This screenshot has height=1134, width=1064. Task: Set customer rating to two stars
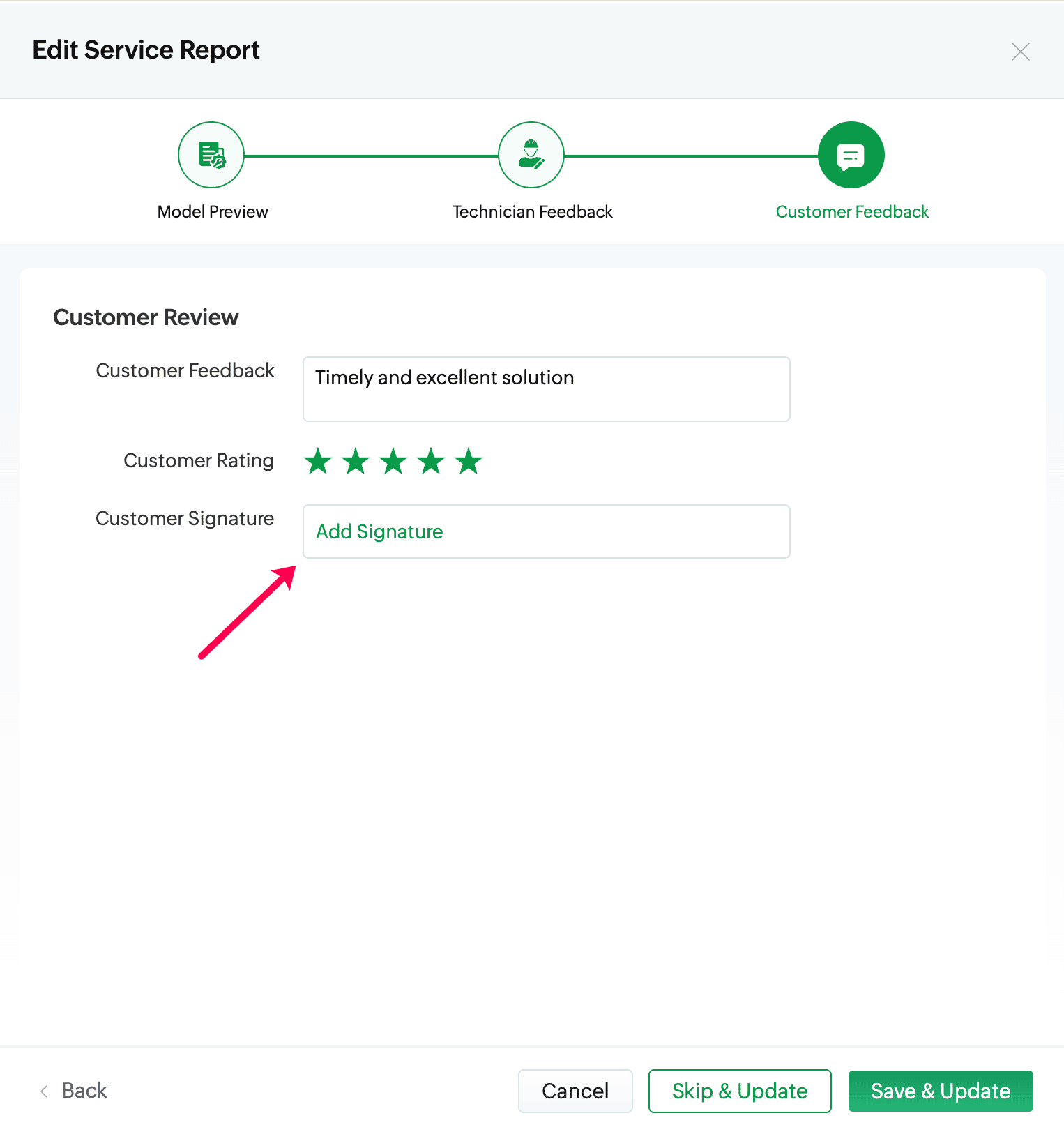tap(356, 461)
